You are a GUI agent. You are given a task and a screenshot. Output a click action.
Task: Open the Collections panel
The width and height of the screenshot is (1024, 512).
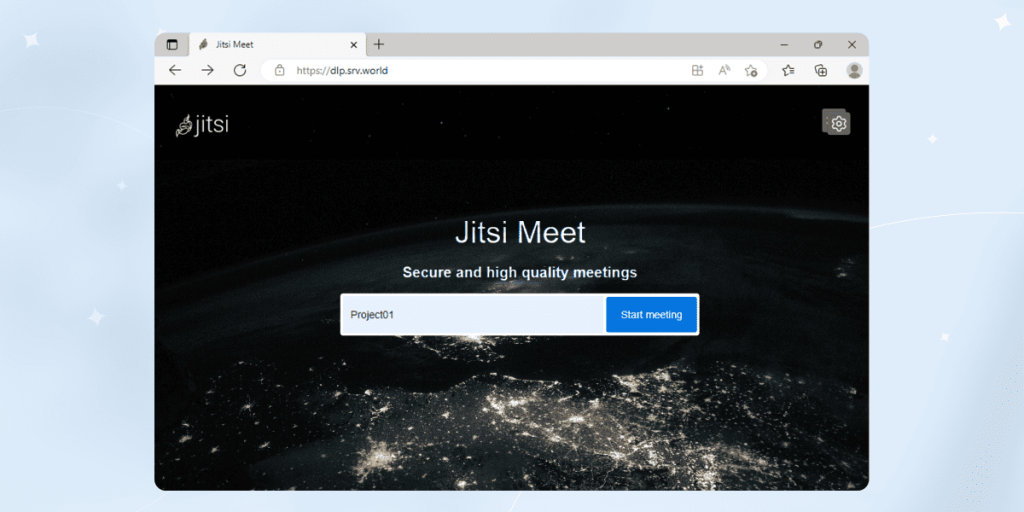click(821, 71)
